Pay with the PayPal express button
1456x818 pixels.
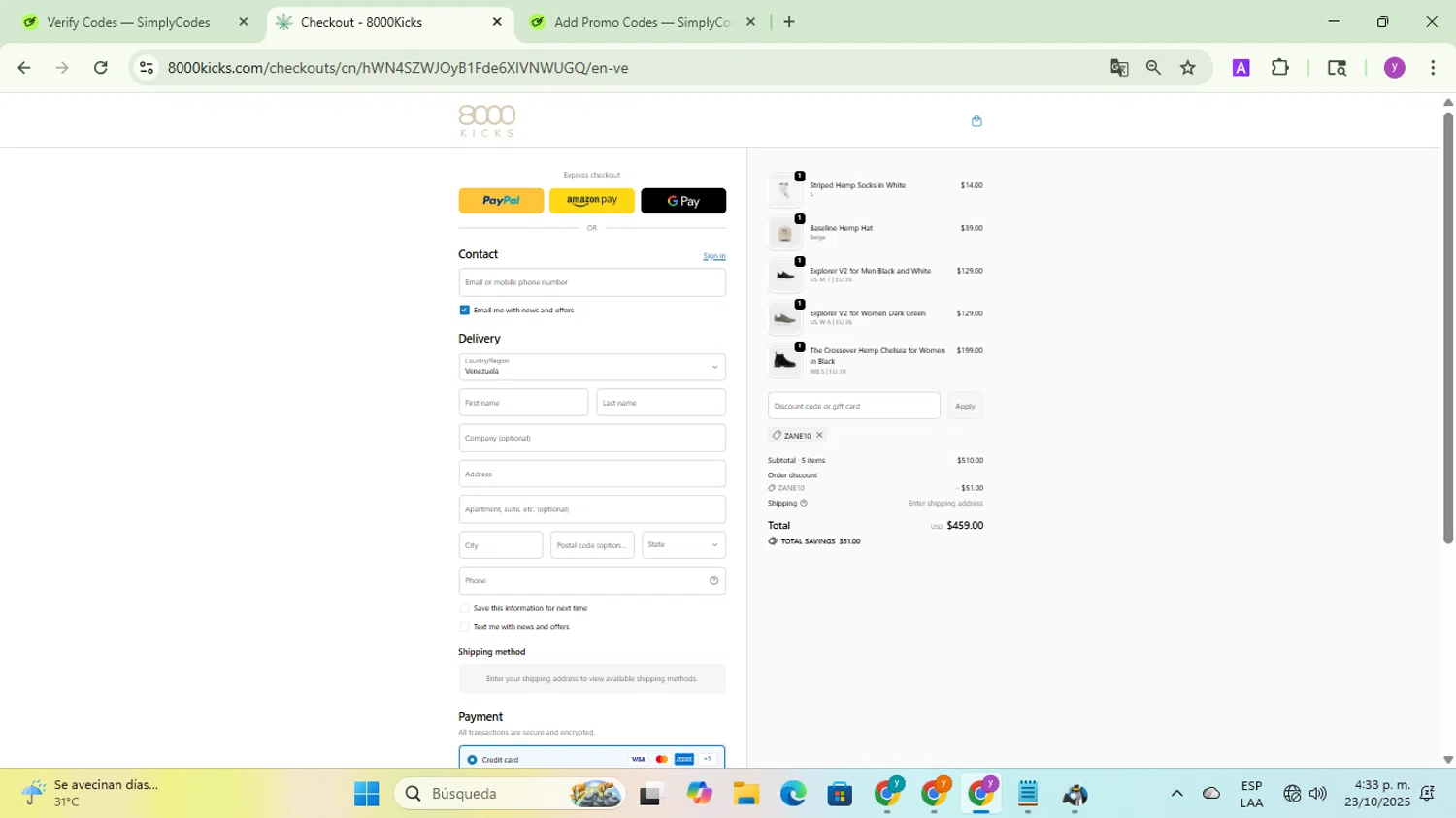coord(501,201)
